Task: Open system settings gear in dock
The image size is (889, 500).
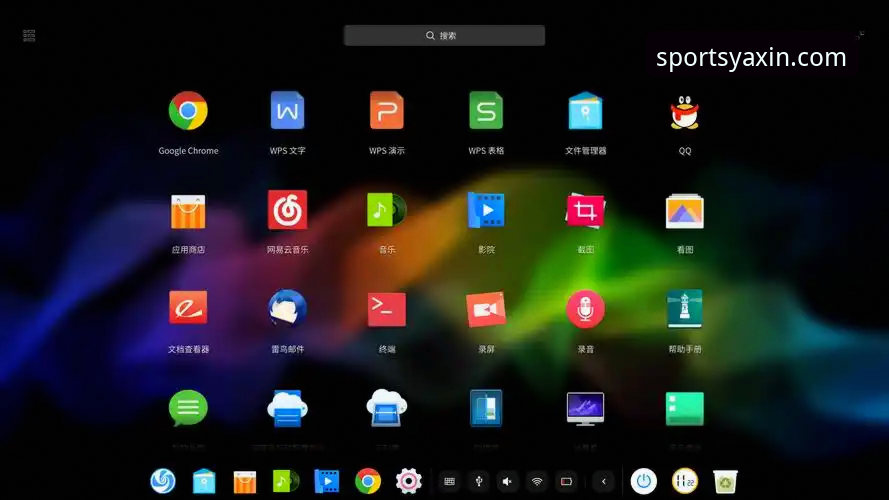Action: point(408,481)
